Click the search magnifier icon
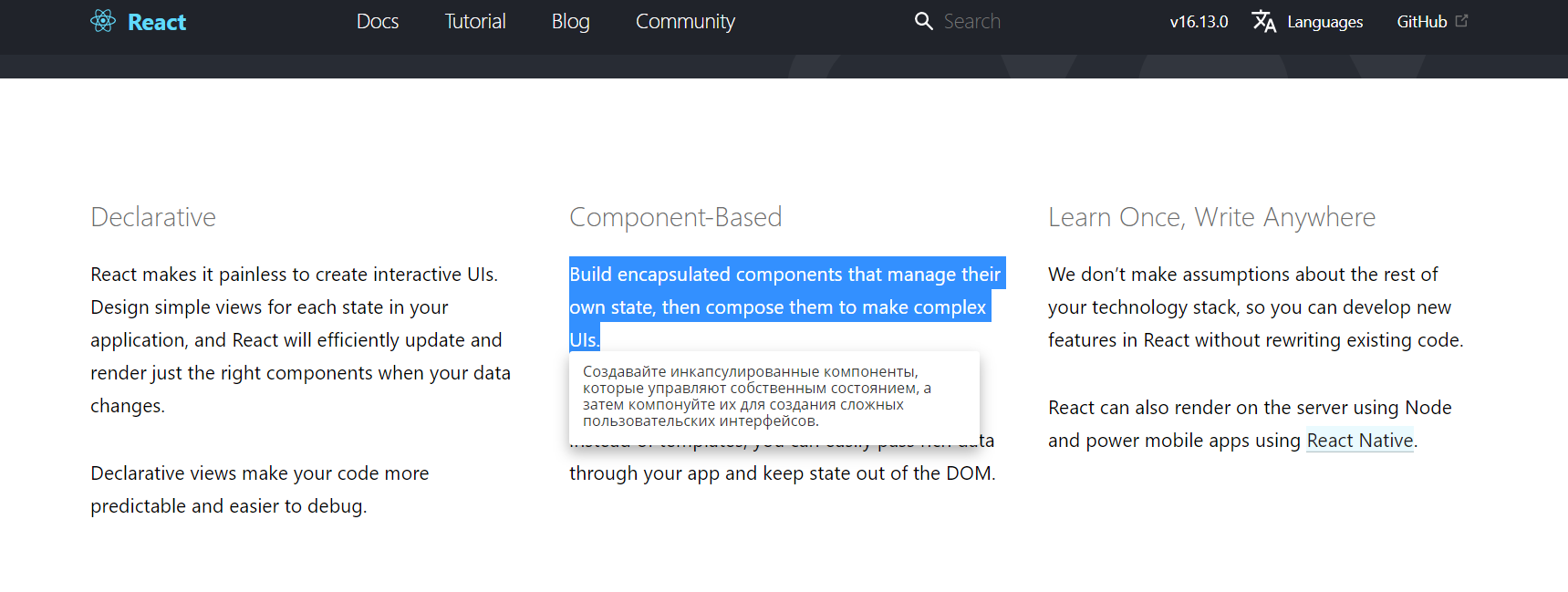The image size is (1568, 592). 924,21
